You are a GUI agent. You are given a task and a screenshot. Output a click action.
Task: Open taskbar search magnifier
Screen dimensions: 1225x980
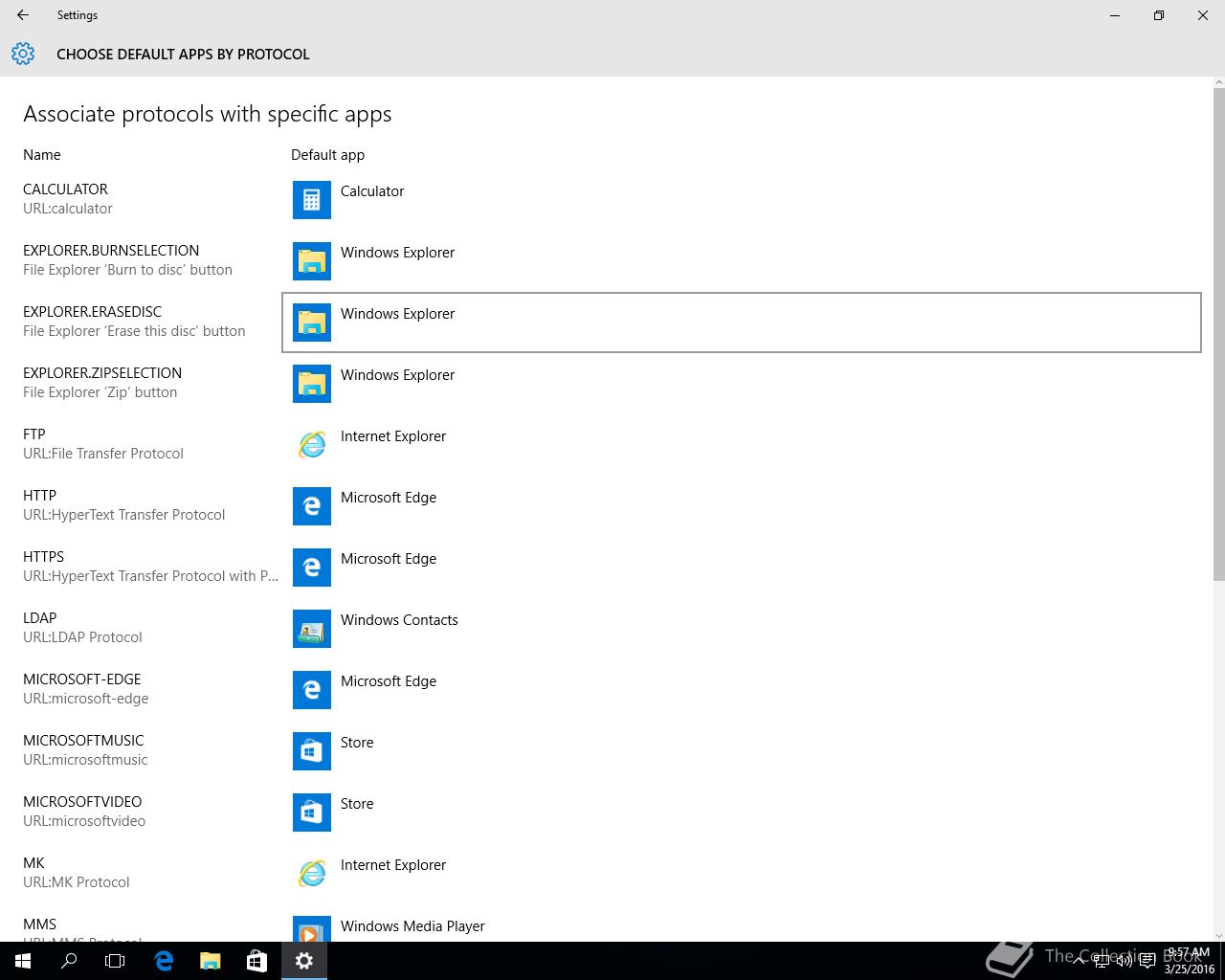coord(69,961)
